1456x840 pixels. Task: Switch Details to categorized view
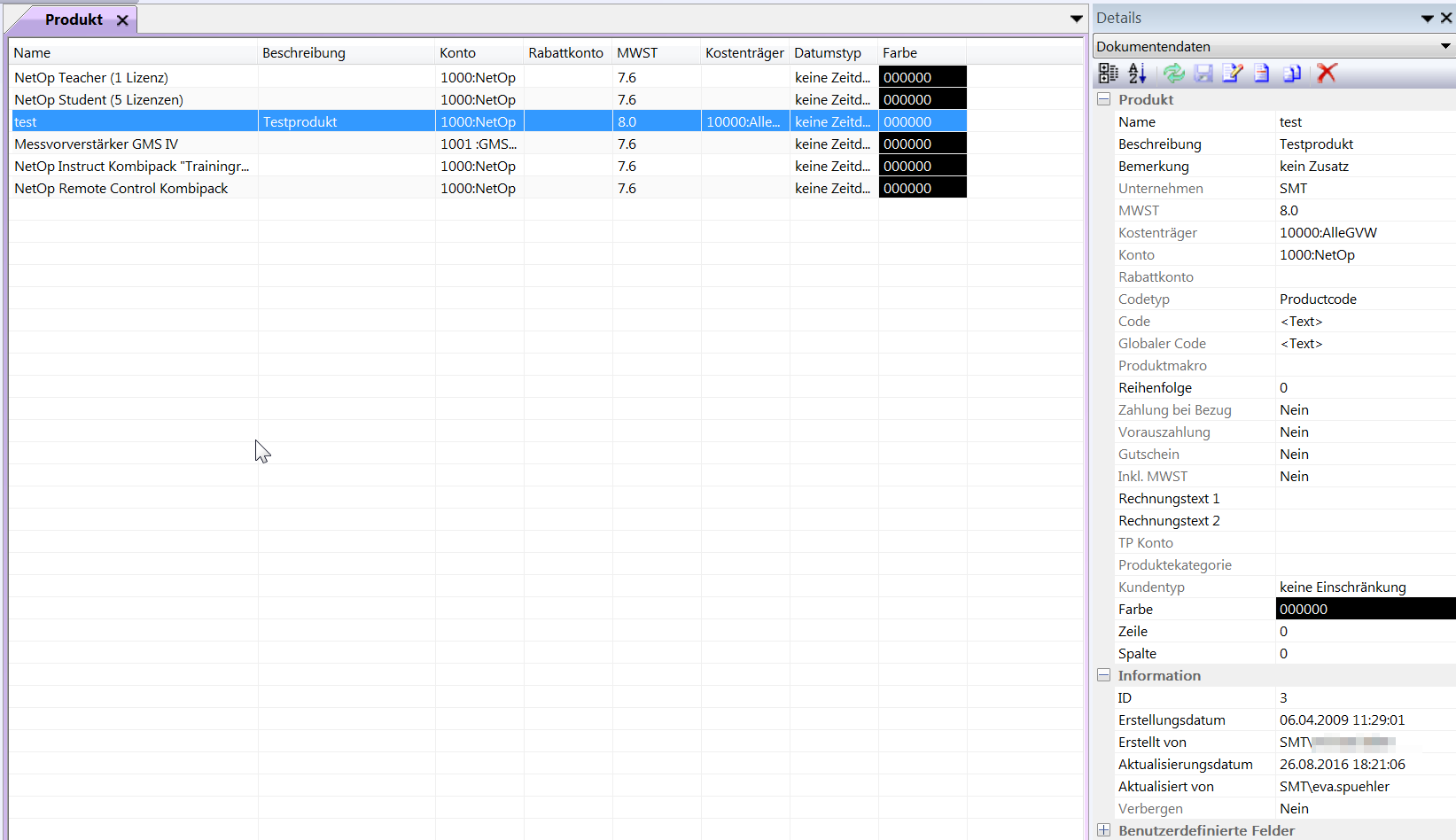[x=1108, y=74]
